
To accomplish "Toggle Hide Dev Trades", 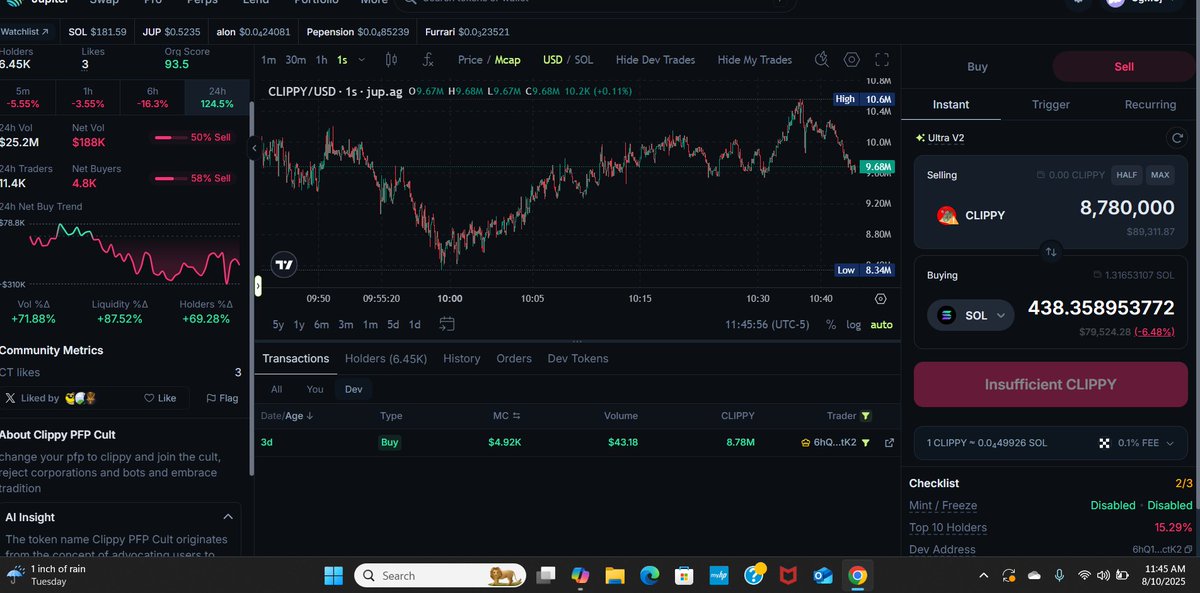I will tap(655, 60).
